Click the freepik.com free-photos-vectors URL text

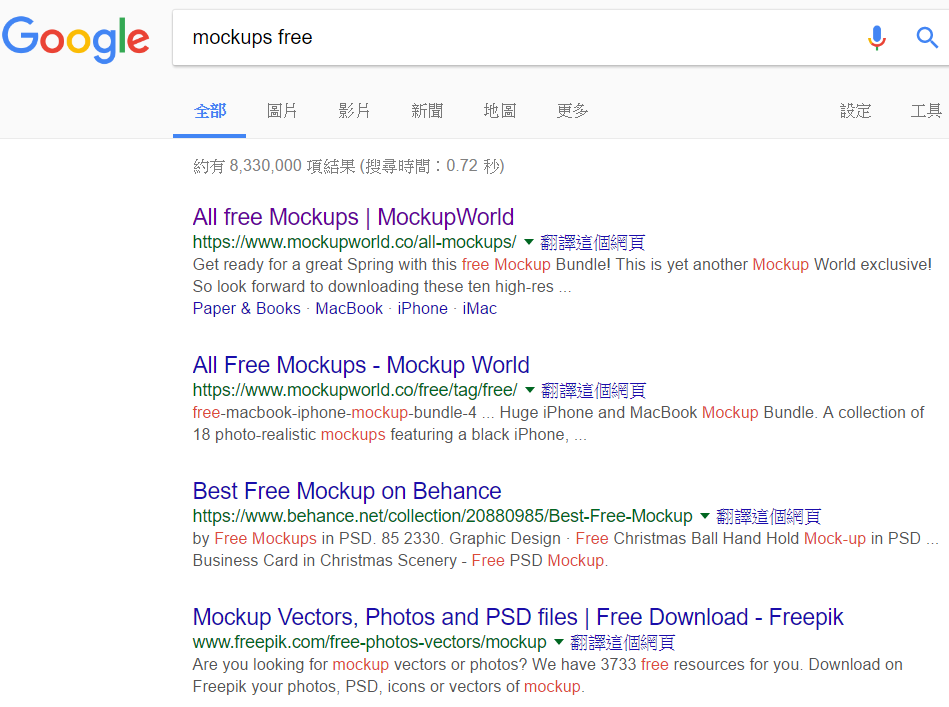point(370,642)
